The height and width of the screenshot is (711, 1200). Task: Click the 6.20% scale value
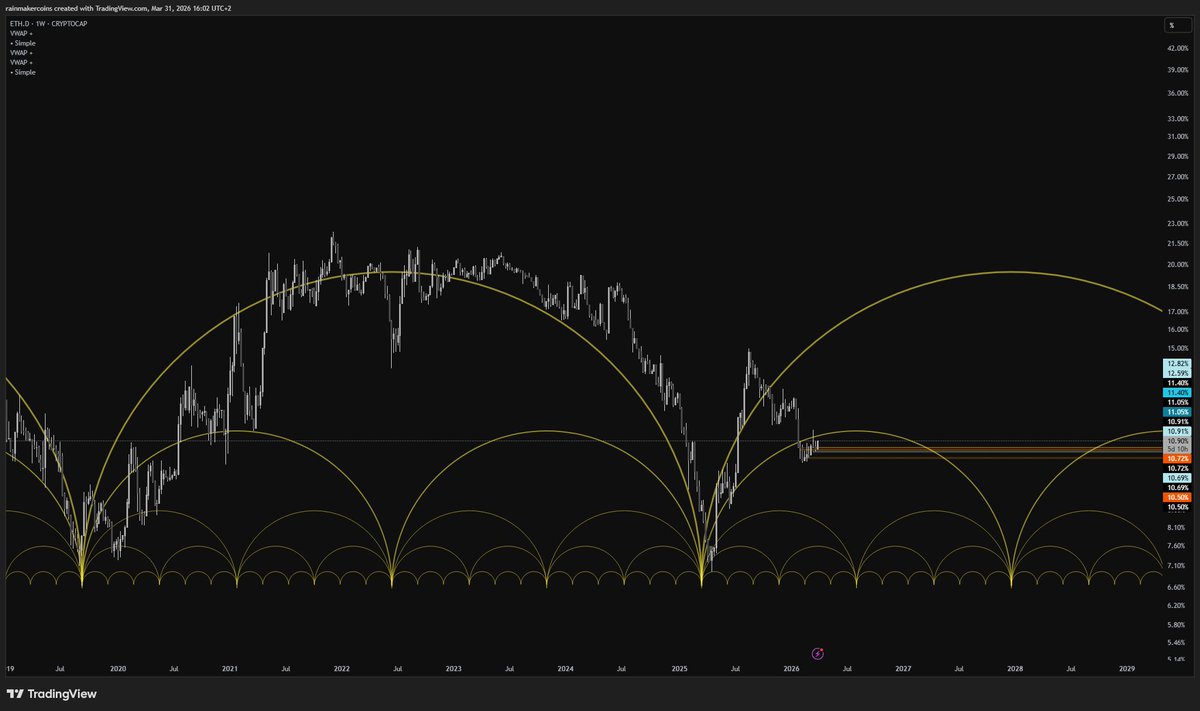click(x=1176, y=605)
